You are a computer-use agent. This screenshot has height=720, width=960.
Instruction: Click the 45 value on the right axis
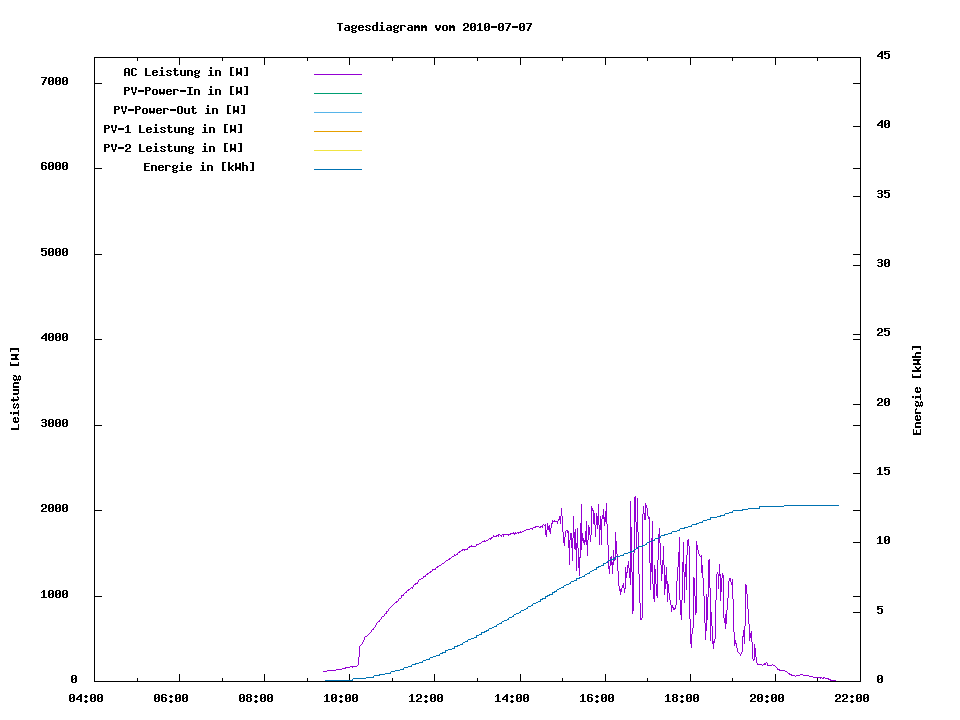883,55
